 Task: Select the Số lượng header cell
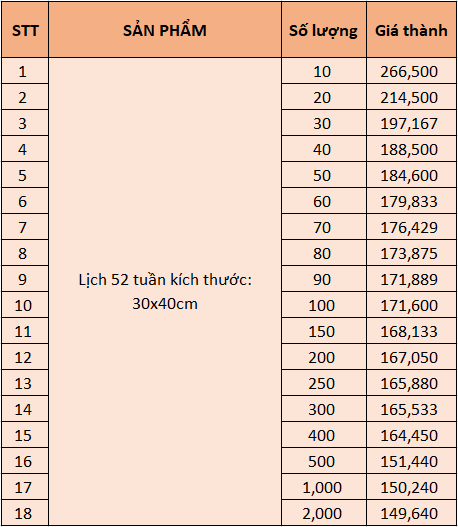(x=324, y=30)
